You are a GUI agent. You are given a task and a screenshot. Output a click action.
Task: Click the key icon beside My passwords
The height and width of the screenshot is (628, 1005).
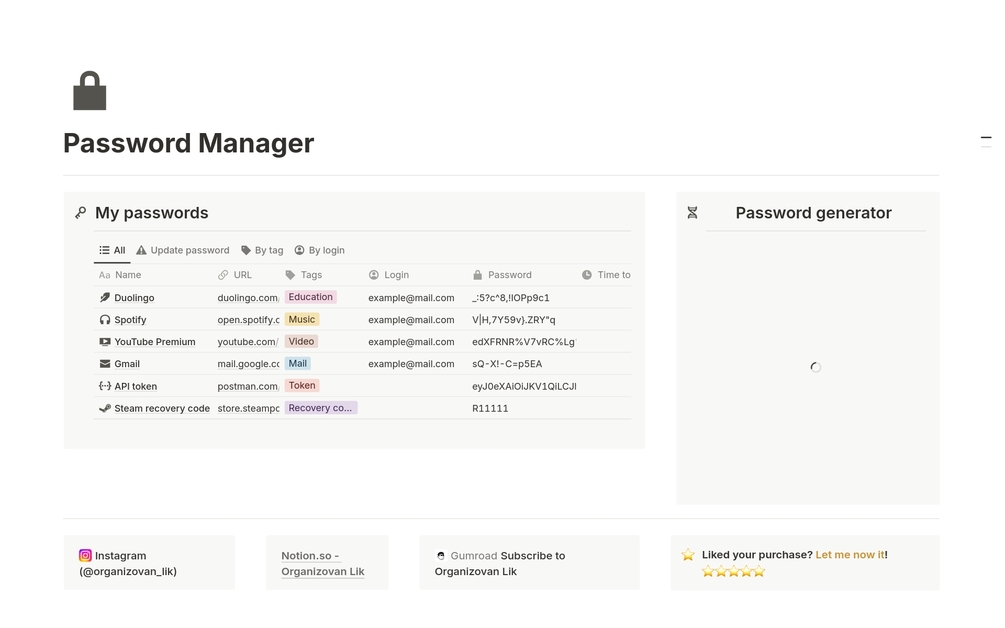coord(81,212)
